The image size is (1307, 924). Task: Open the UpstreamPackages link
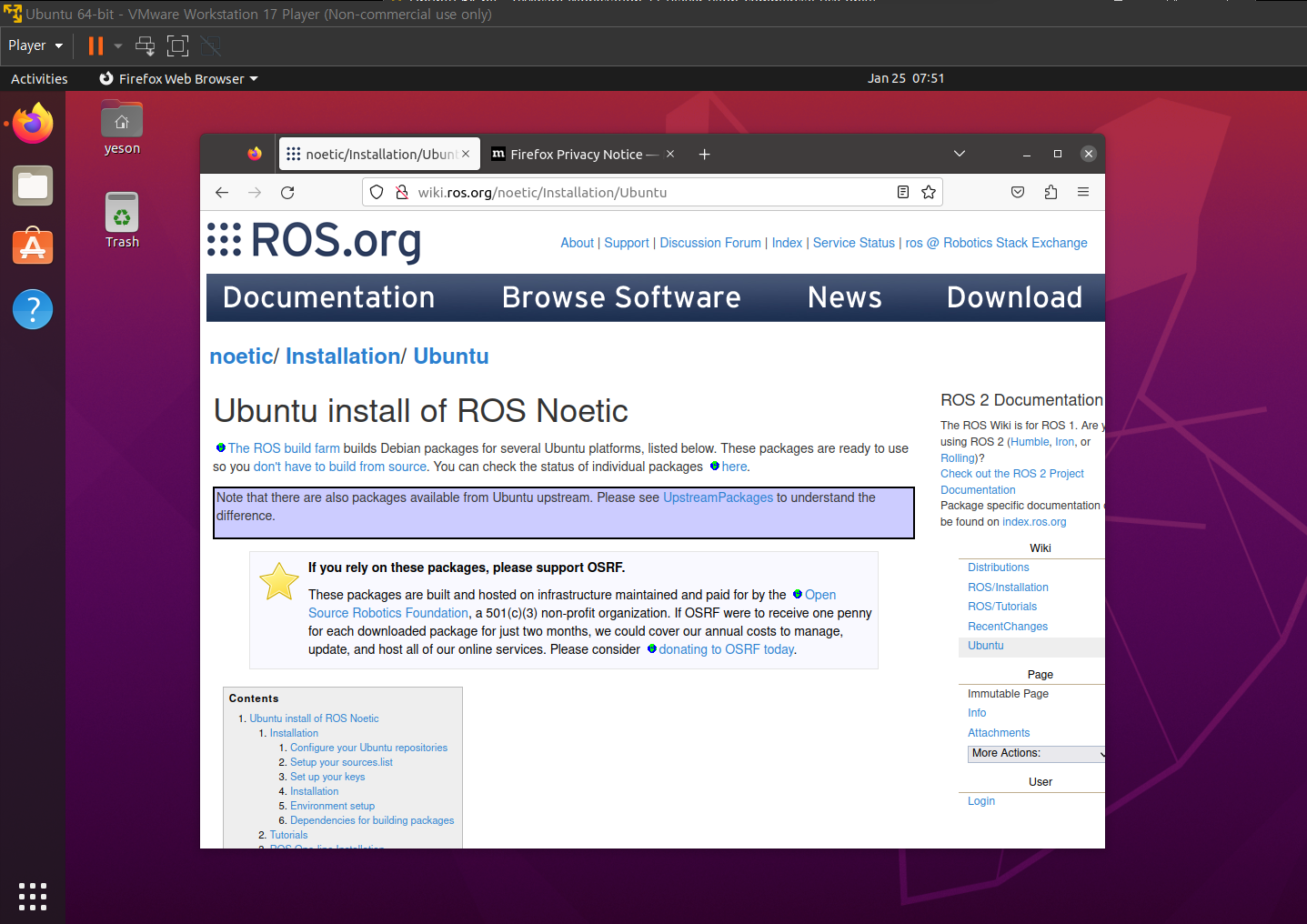718,497
